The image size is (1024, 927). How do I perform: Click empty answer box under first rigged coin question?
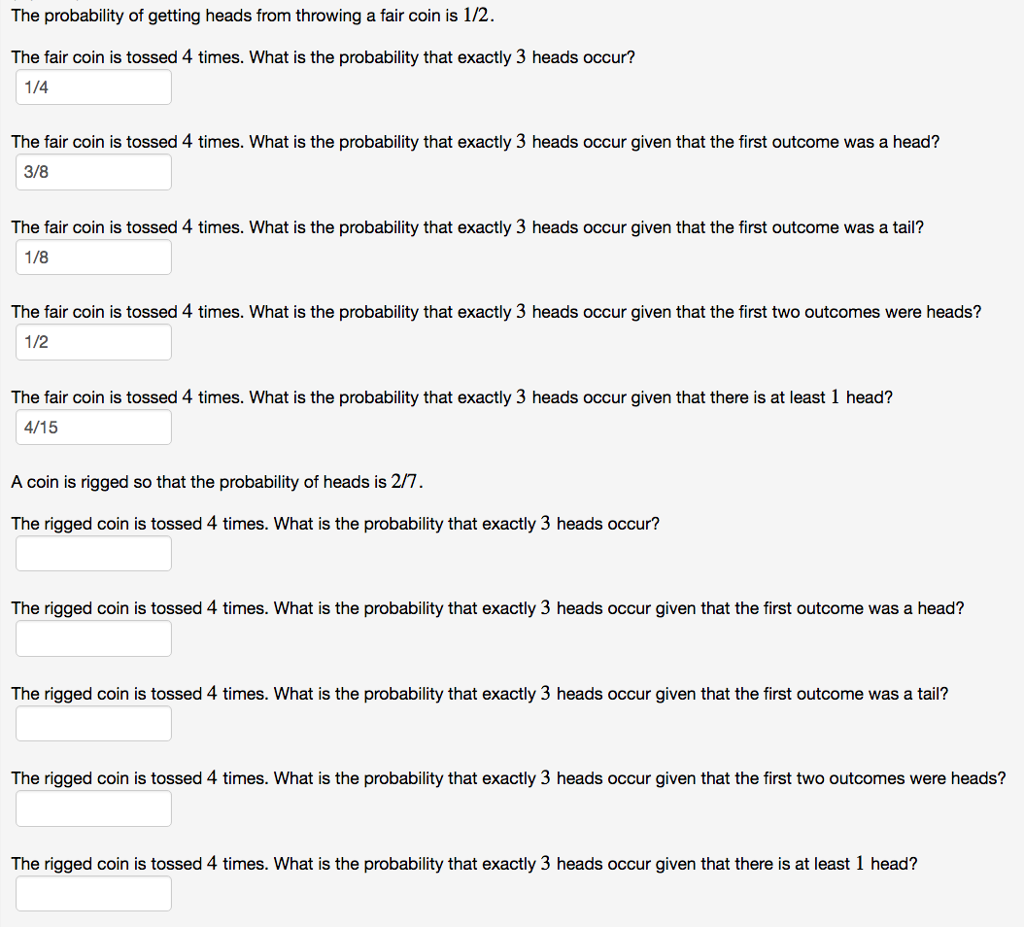(93, 553)
